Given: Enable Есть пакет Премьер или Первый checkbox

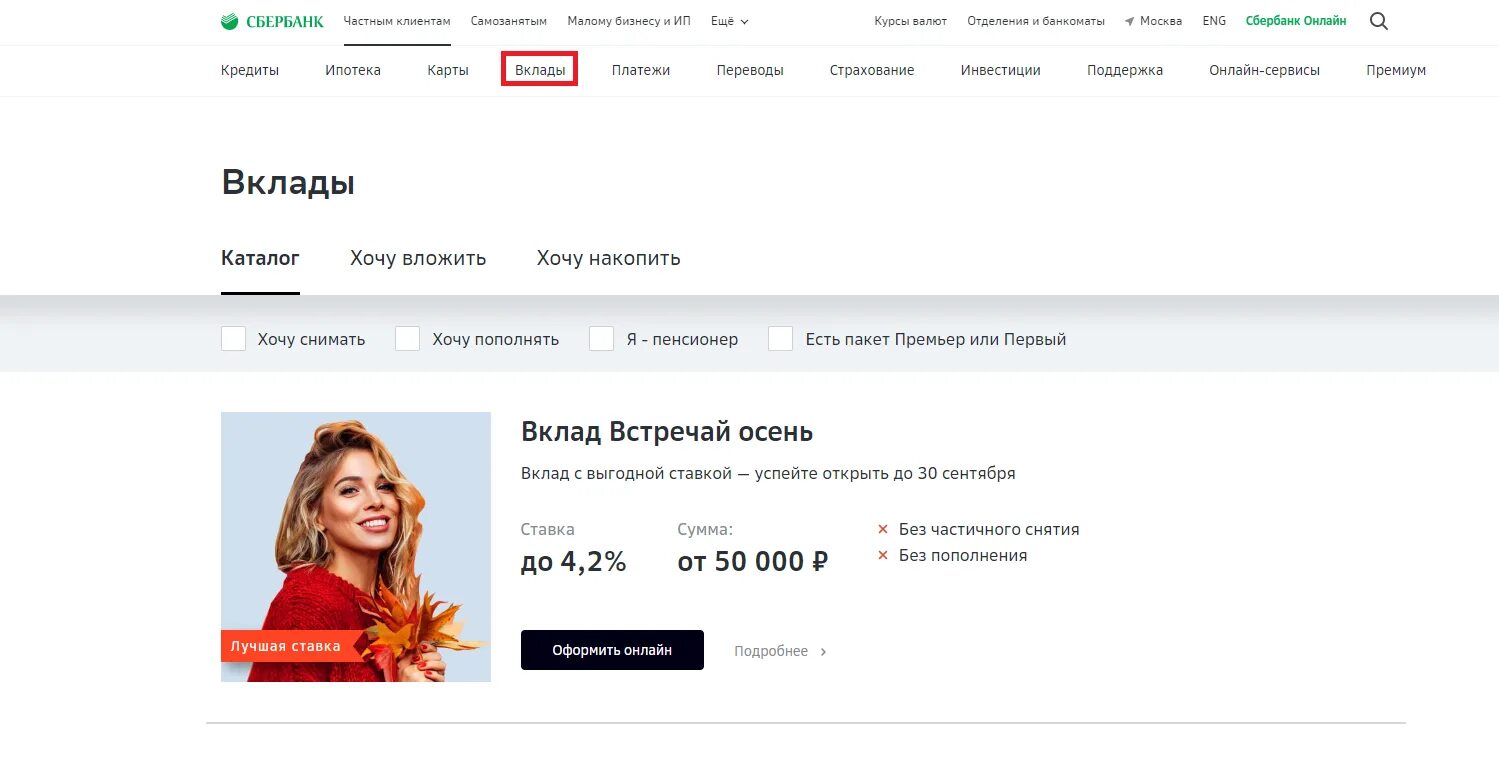Looking at the screenshot, I should (x=780, y=339).
